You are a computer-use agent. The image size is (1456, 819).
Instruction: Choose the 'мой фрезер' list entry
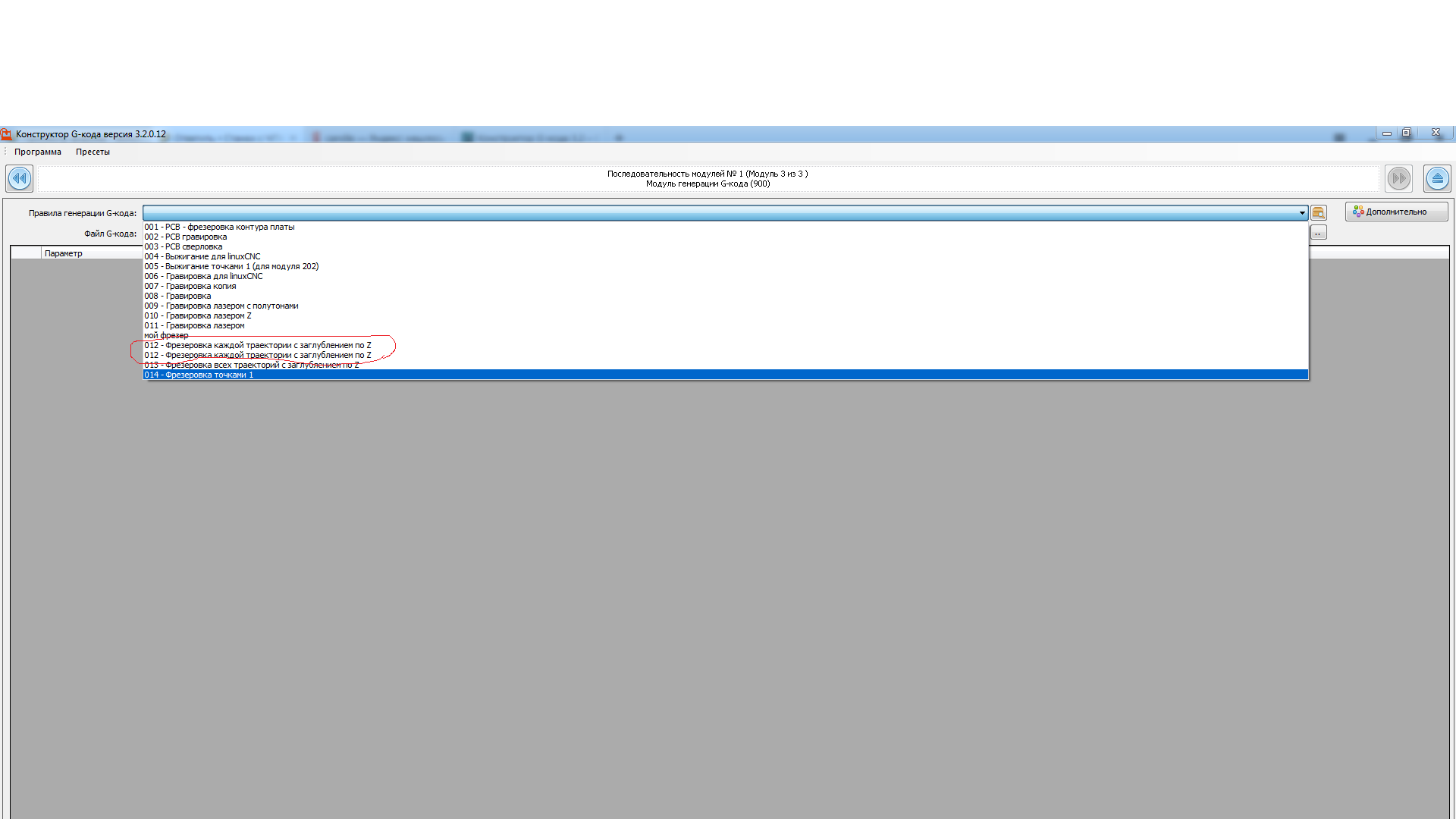pos(166,335)
